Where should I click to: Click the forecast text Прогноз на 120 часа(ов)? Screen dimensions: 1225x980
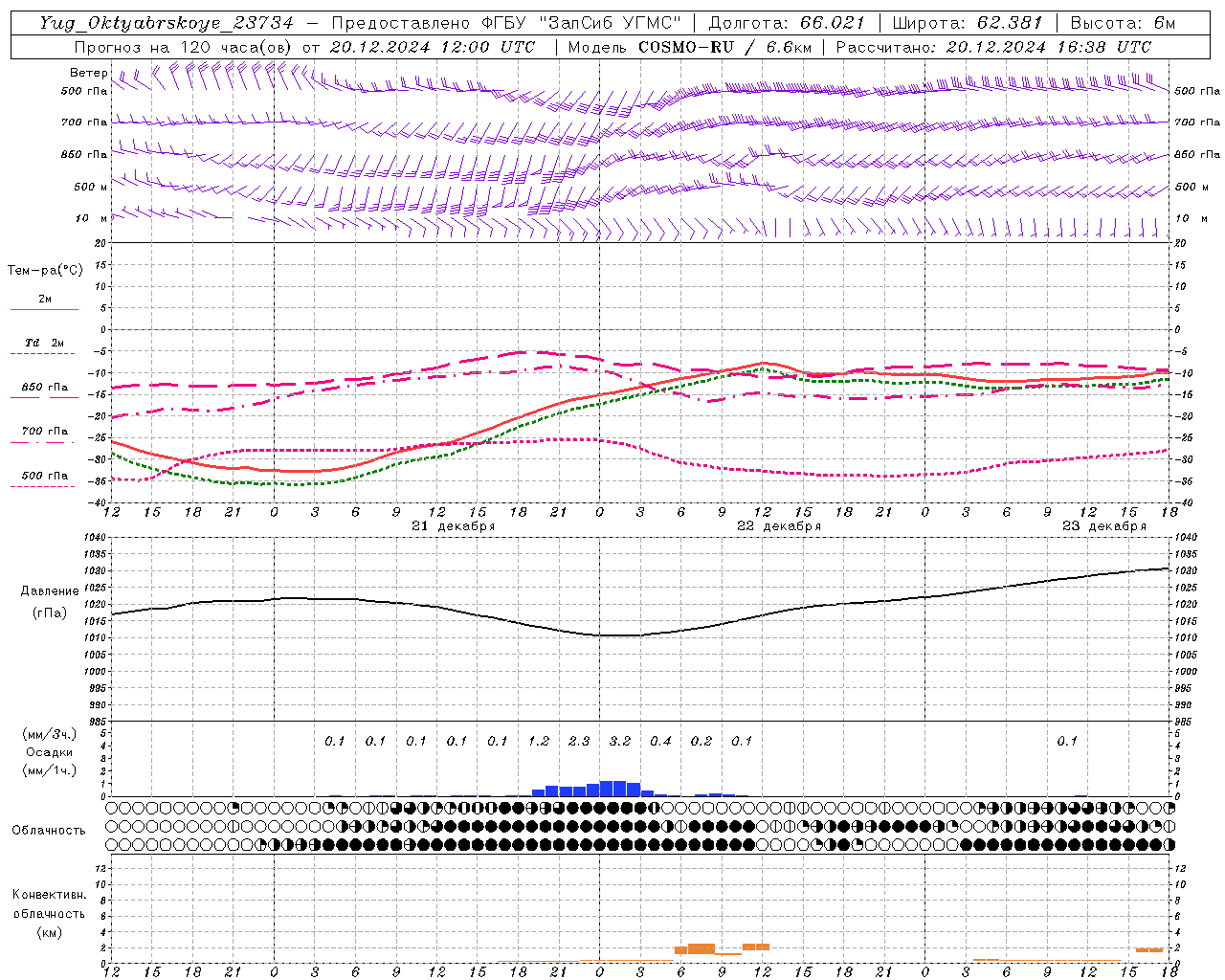coord(184,47)
